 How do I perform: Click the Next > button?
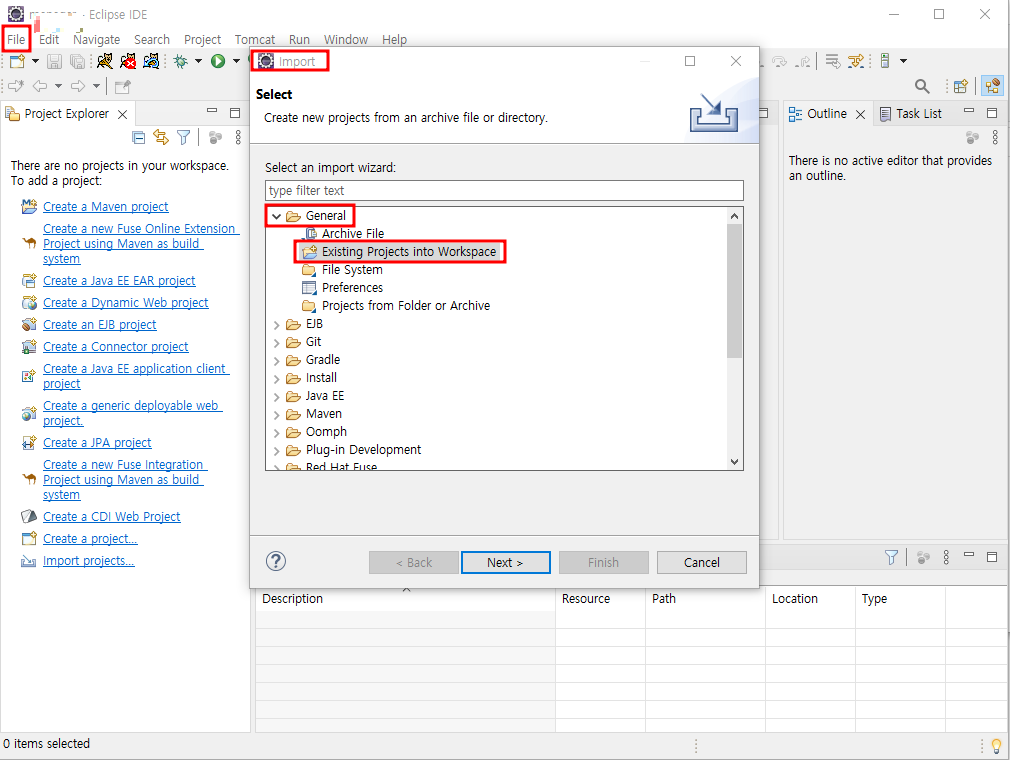point(506,562)
